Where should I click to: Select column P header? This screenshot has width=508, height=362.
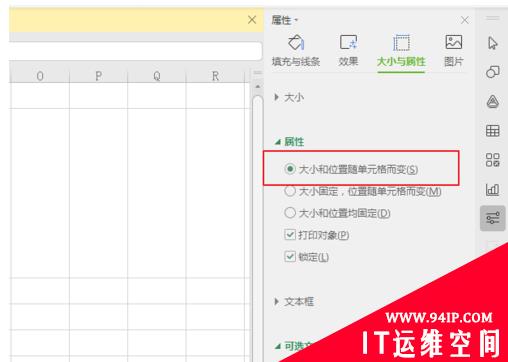(x=98, y=76)
